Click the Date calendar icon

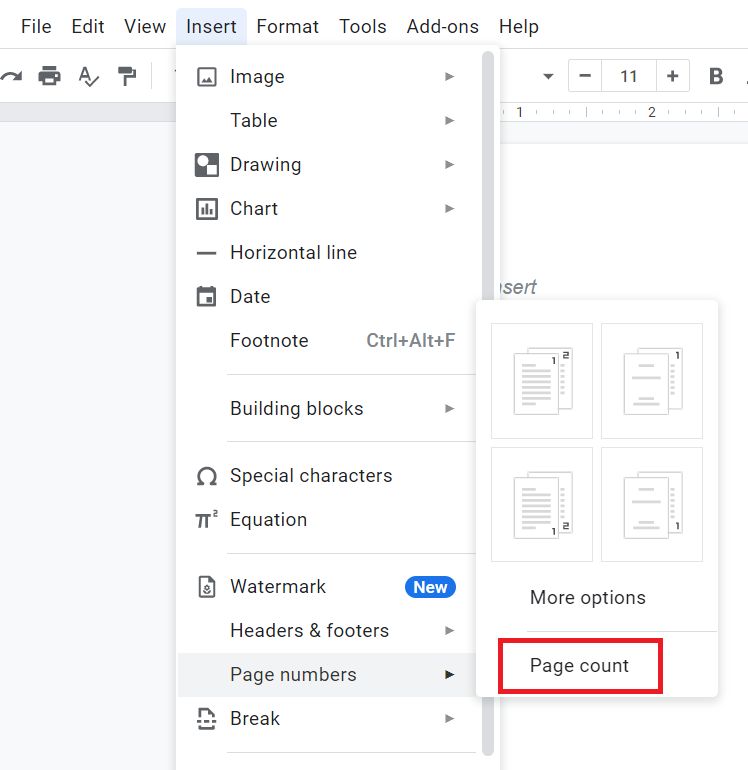click(206, 297)
